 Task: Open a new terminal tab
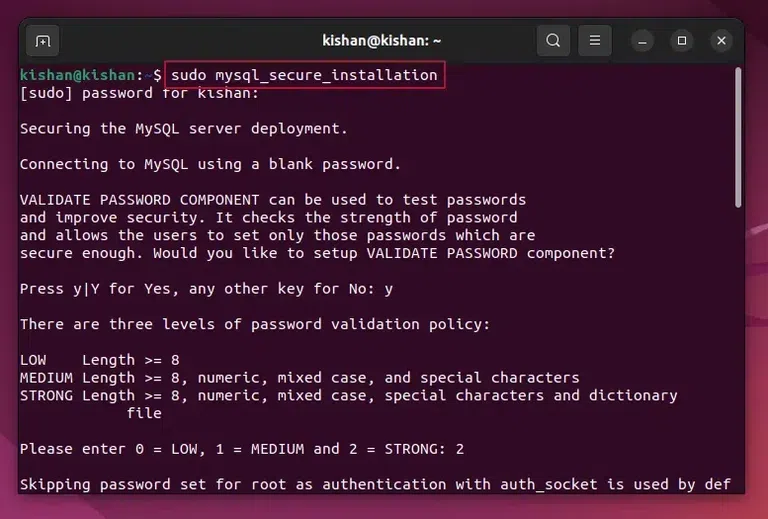[42, 41]
